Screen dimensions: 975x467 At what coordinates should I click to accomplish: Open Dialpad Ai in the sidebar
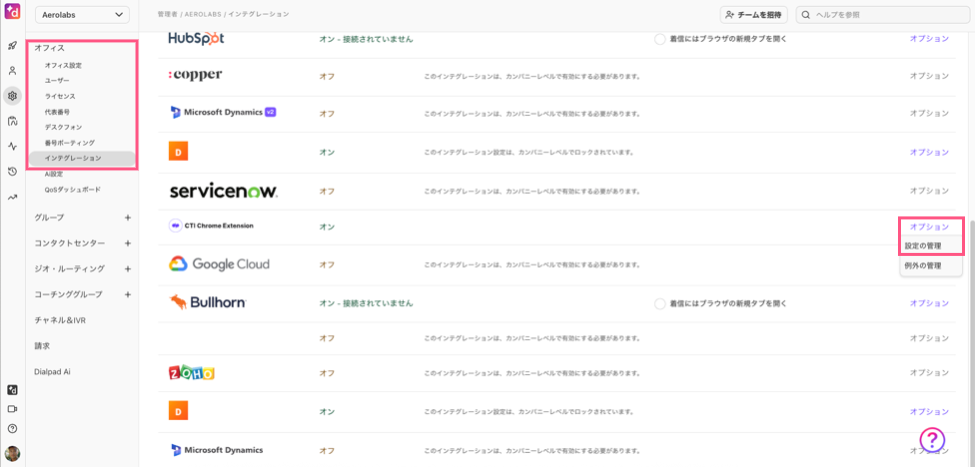click(52, 371)
